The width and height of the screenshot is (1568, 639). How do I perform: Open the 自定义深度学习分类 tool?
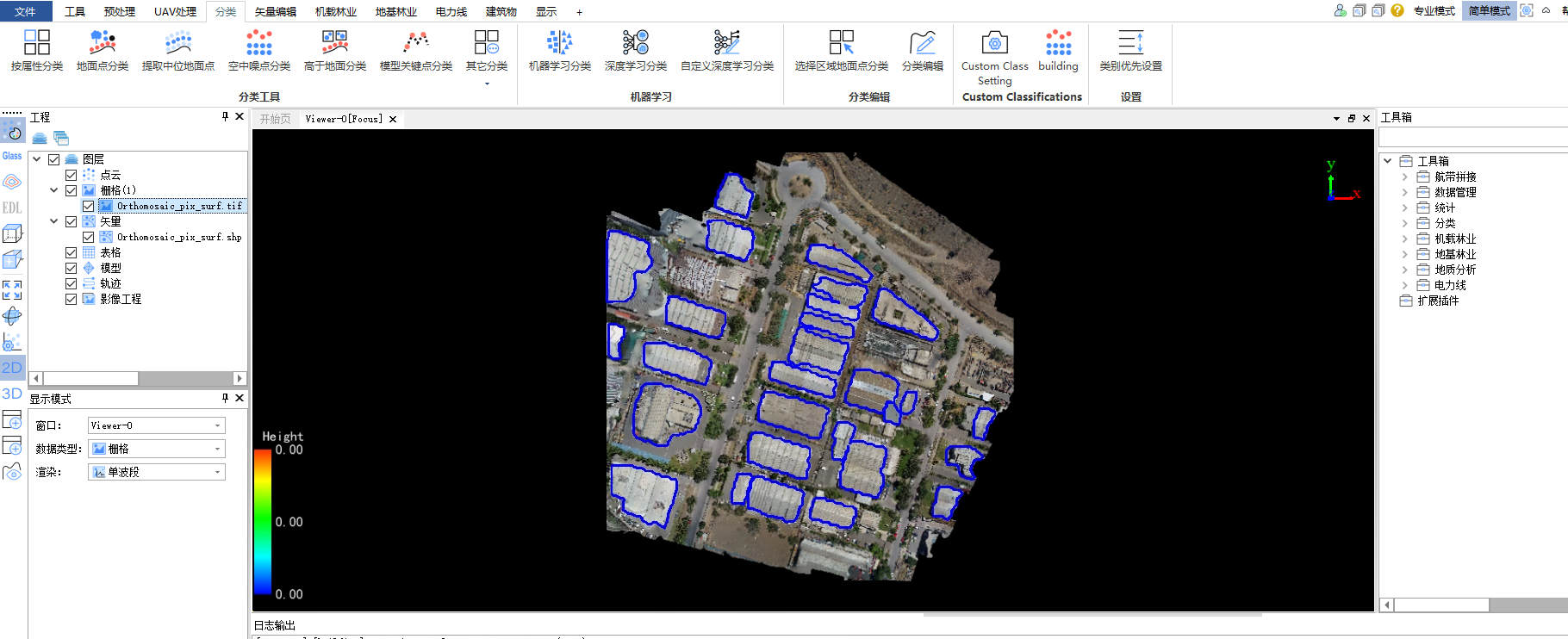point(727,50)
